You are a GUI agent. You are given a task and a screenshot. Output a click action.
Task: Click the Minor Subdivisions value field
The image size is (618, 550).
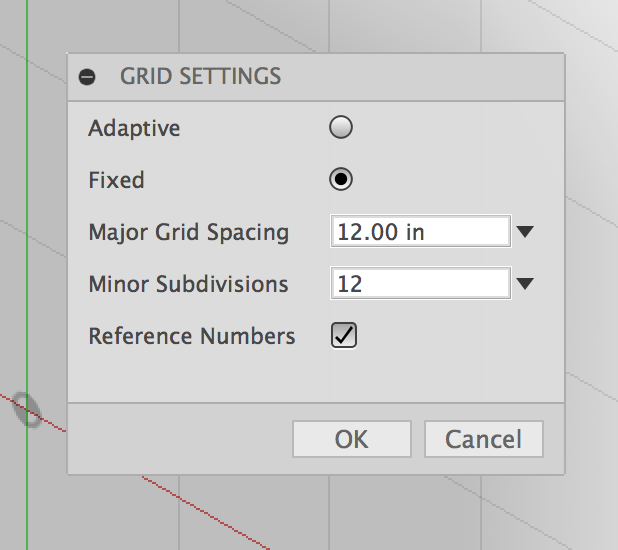coord(420,284)
